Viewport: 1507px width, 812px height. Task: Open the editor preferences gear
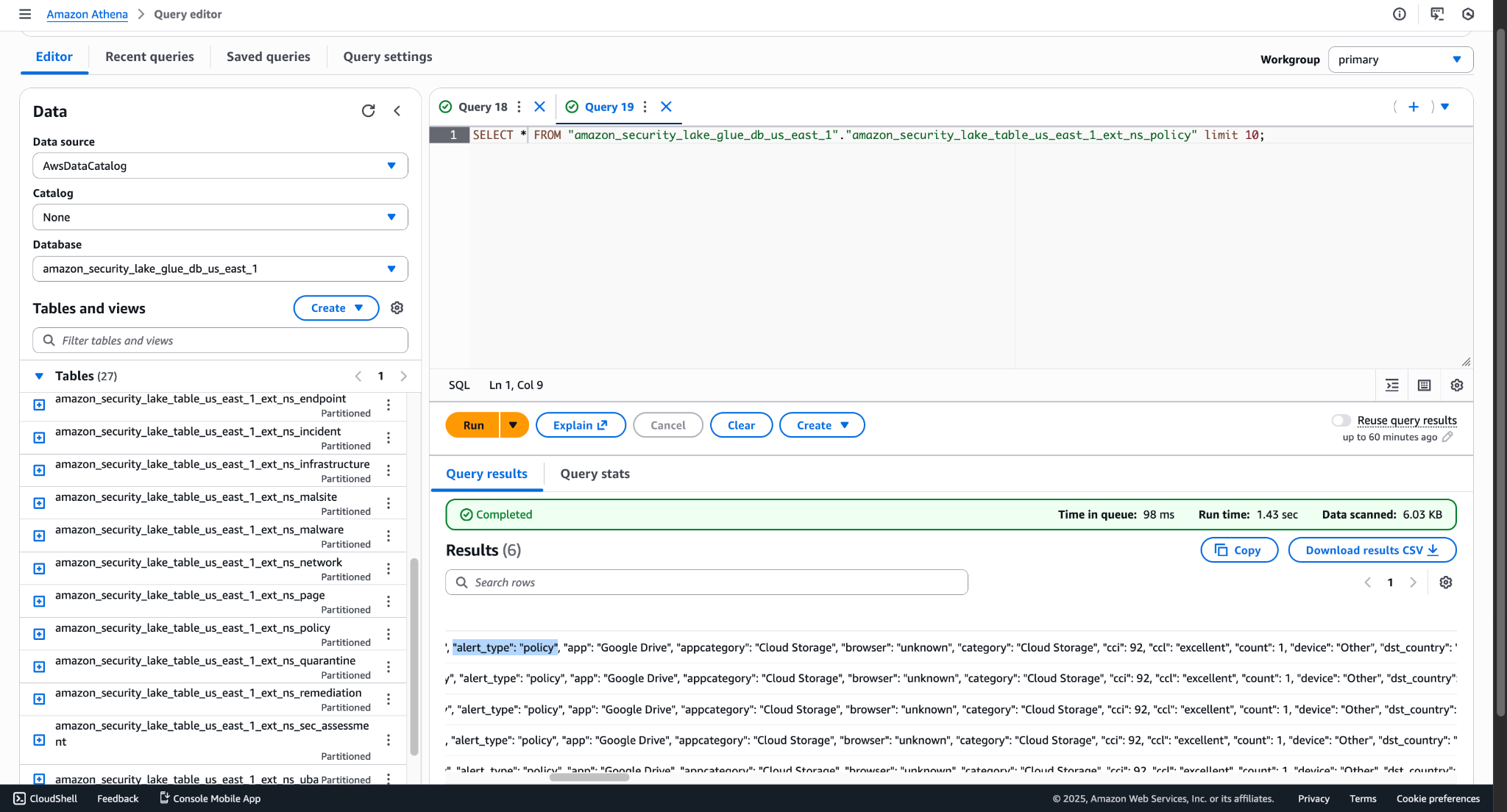(x=1457, y=385)
